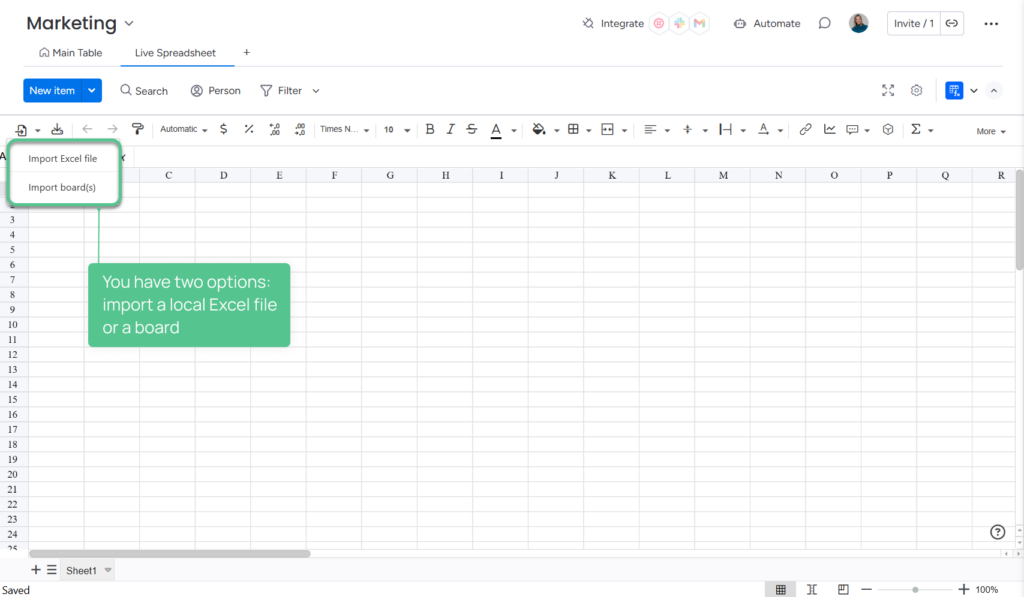Toggle italic formatting
This screenshot has height=597, width=1024.
451,130
